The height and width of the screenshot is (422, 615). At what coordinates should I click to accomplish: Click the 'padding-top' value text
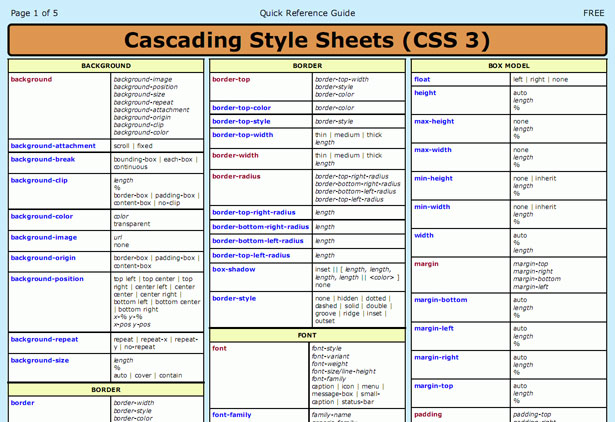coord(532,414)
